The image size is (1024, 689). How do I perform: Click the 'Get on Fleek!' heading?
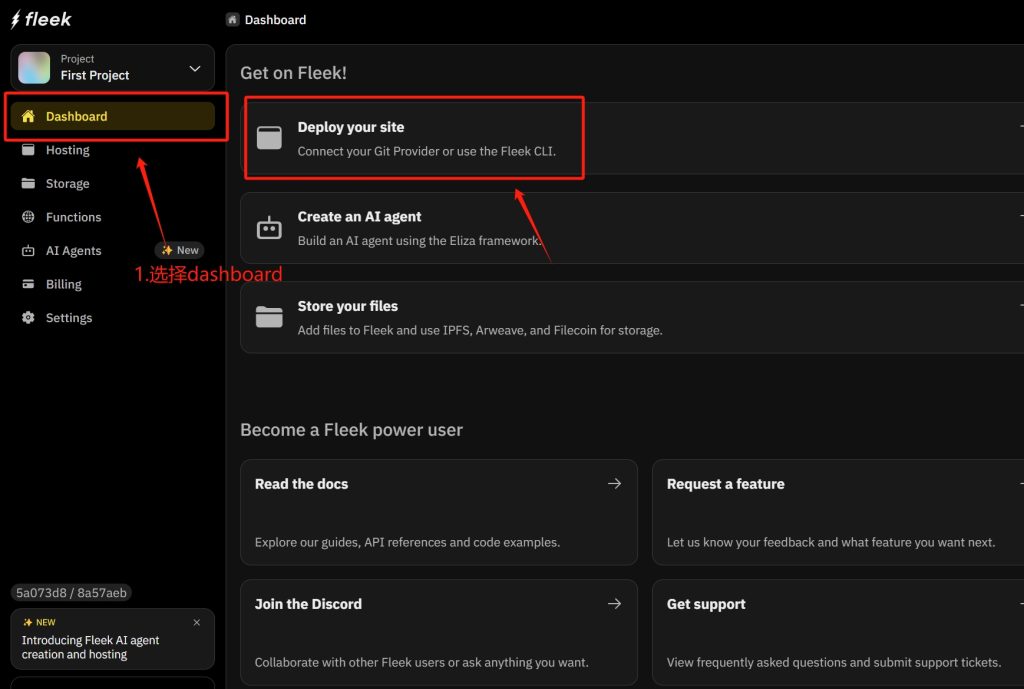293,72
